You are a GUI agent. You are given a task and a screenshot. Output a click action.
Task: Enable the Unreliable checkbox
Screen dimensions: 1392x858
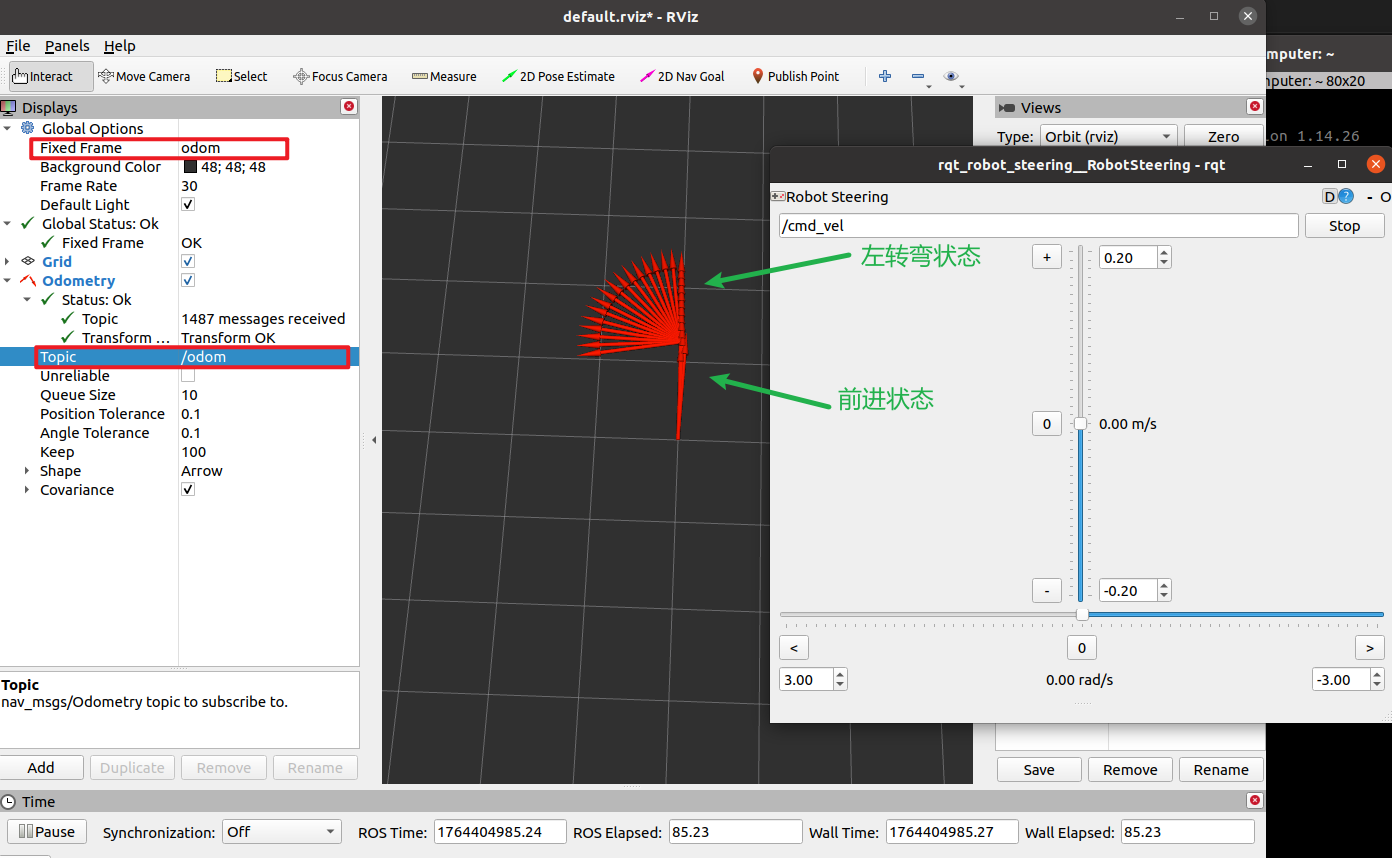coord(188,376)
